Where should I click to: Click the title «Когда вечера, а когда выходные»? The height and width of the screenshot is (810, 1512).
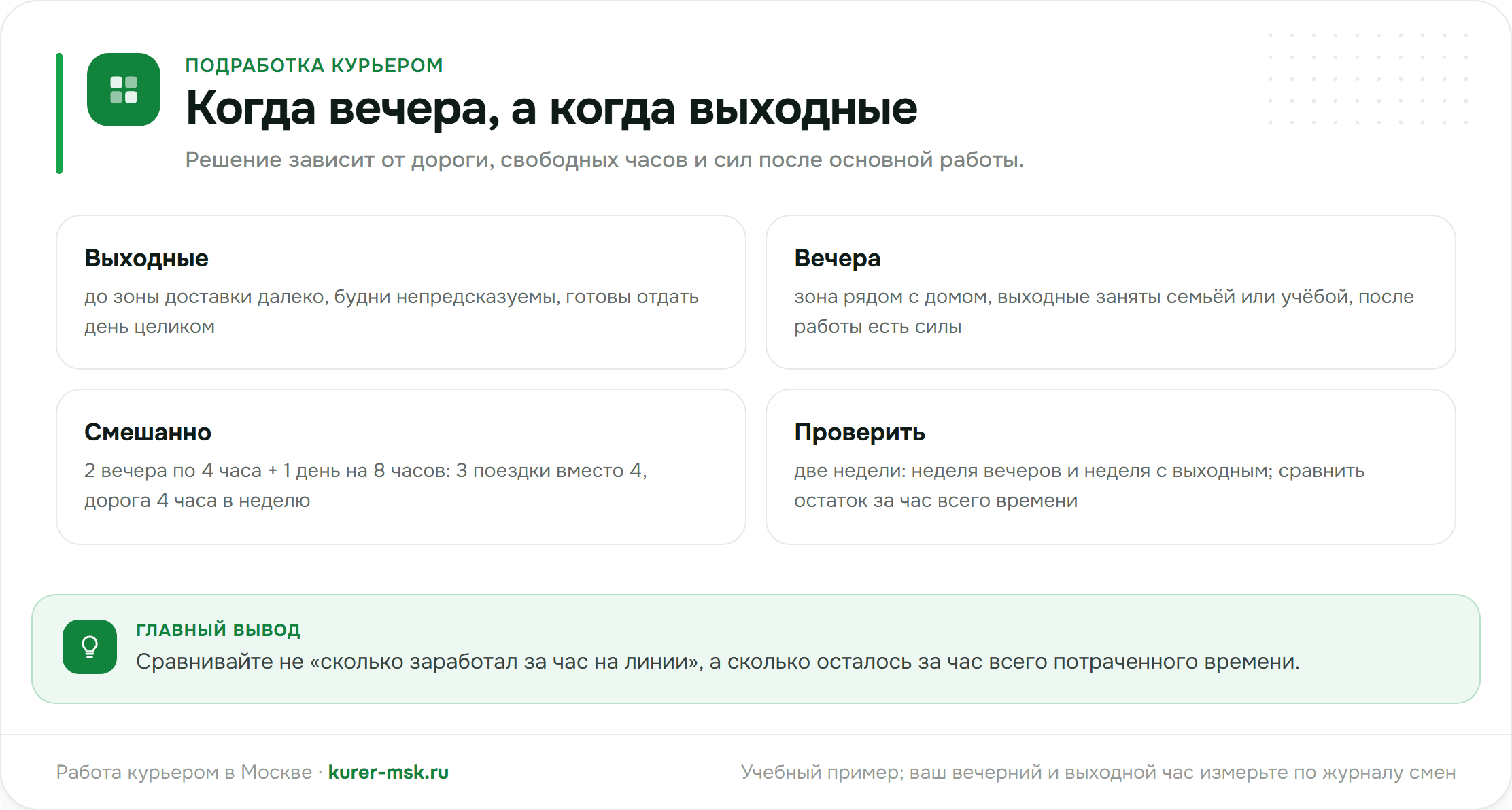[x=551, y=109]
